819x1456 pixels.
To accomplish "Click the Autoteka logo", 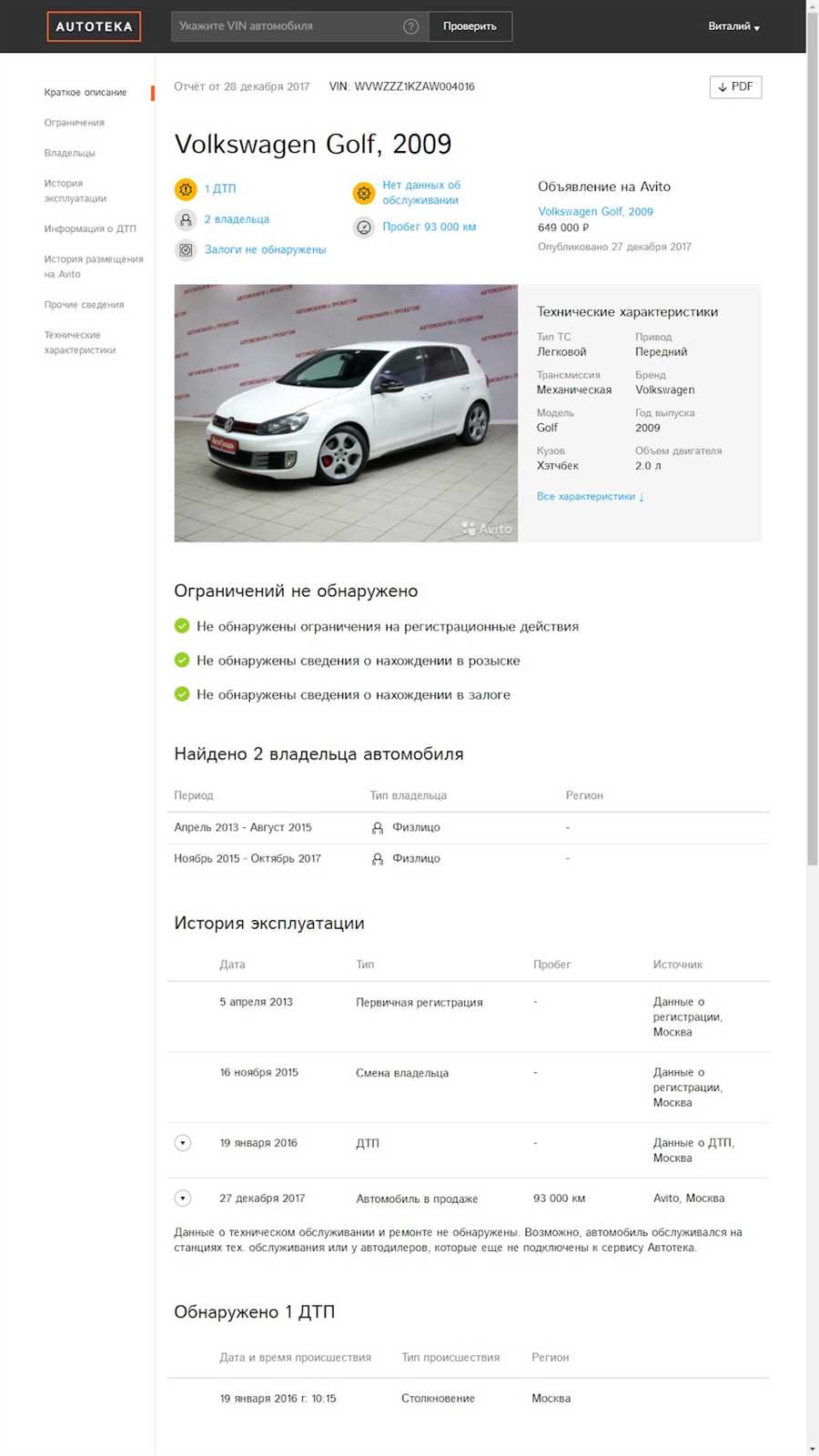I will click(x=94, y=26).
